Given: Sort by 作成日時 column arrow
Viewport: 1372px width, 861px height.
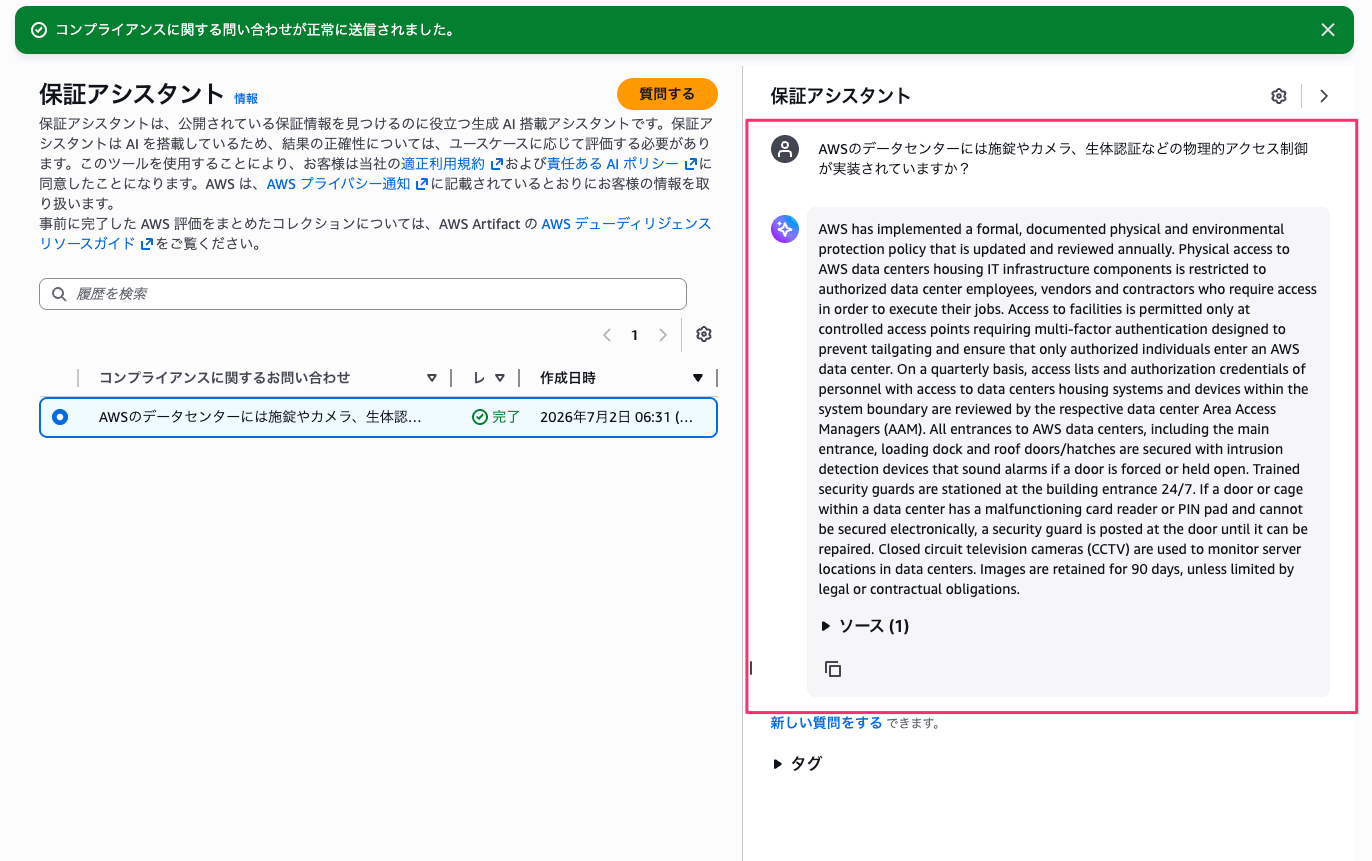Looking at the screenshot, I should coord(698,378).
